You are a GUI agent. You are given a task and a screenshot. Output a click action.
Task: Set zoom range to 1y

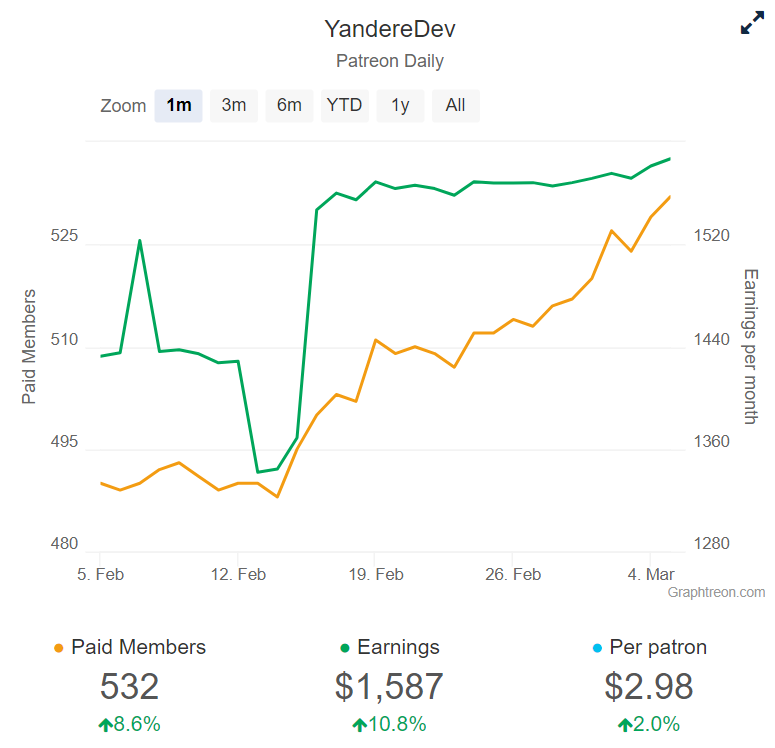tap(400, 105)
